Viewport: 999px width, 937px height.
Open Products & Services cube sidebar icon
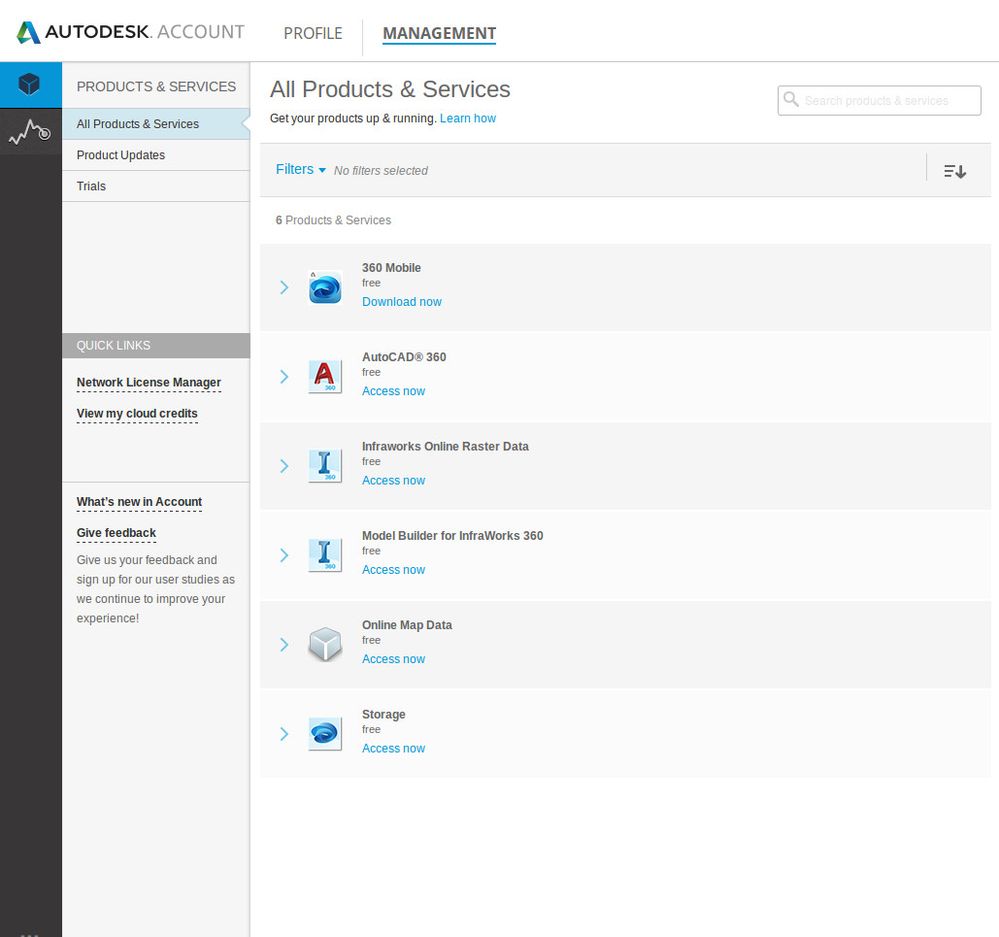click(30, 84)
